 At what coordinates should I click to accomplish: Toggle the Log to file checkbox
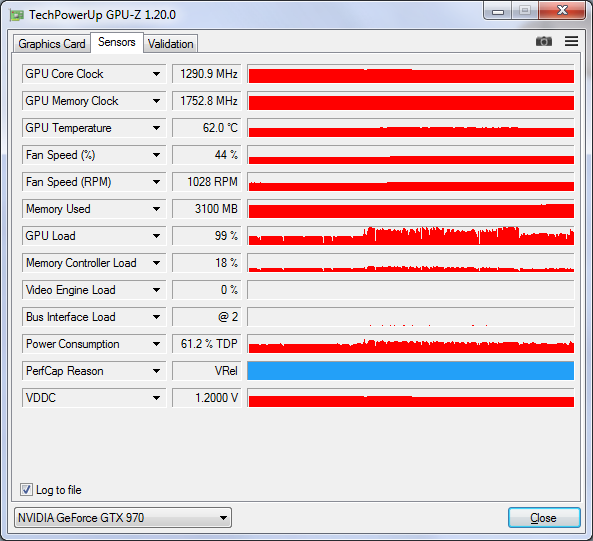tap(26, 490)
